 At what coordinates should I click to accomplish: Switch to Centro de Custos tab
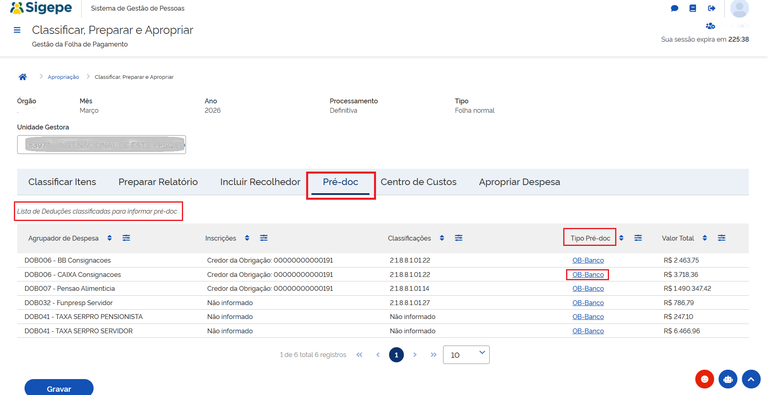[419, 182]
